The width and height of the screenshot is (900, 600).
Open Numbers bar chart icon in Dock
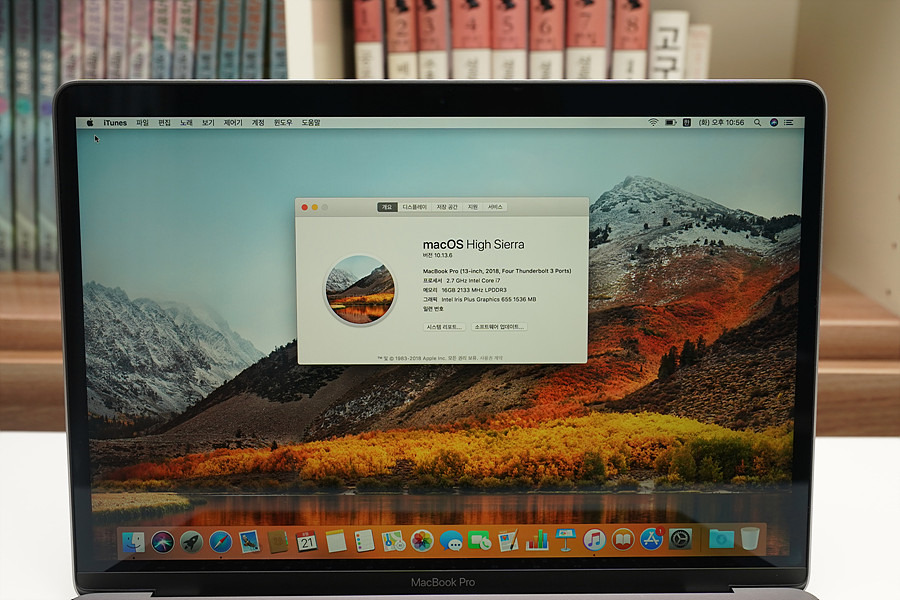pos(537,541)
